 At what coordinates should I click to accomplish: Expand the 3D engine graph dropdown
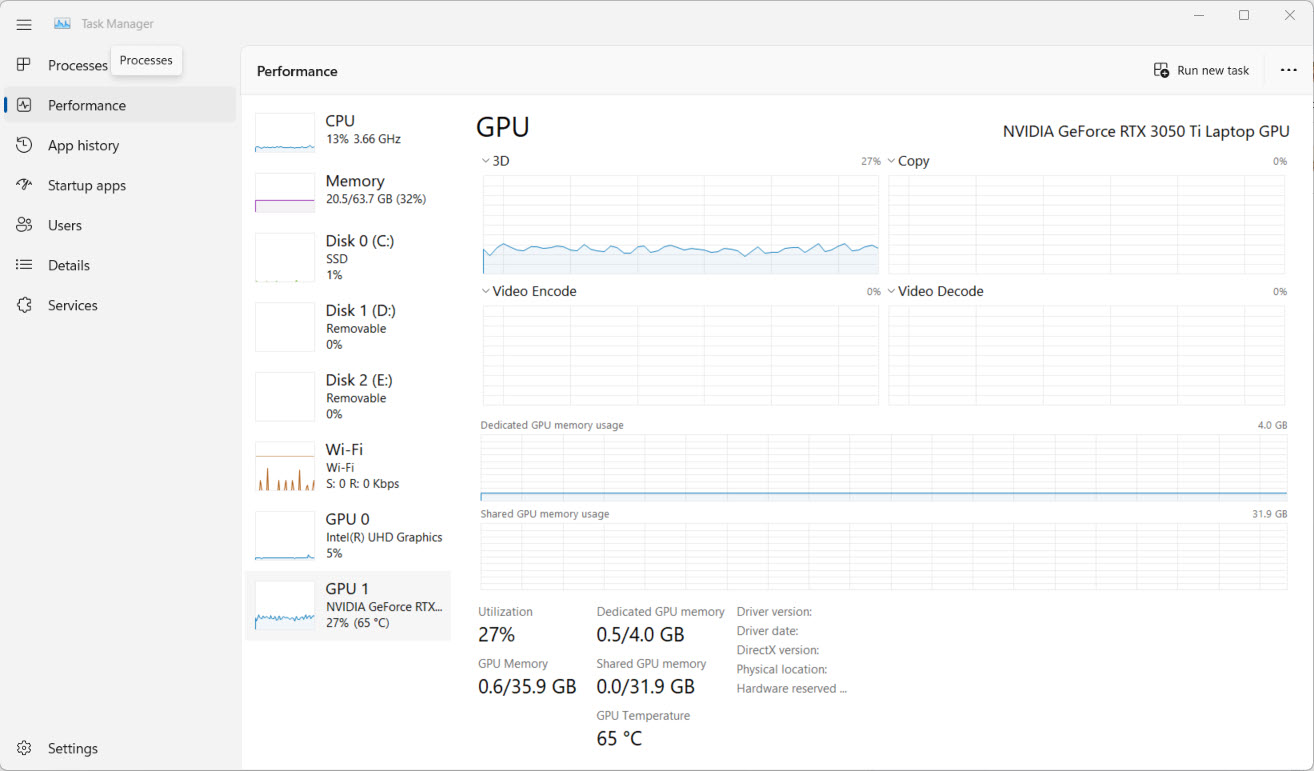[486, 161]
